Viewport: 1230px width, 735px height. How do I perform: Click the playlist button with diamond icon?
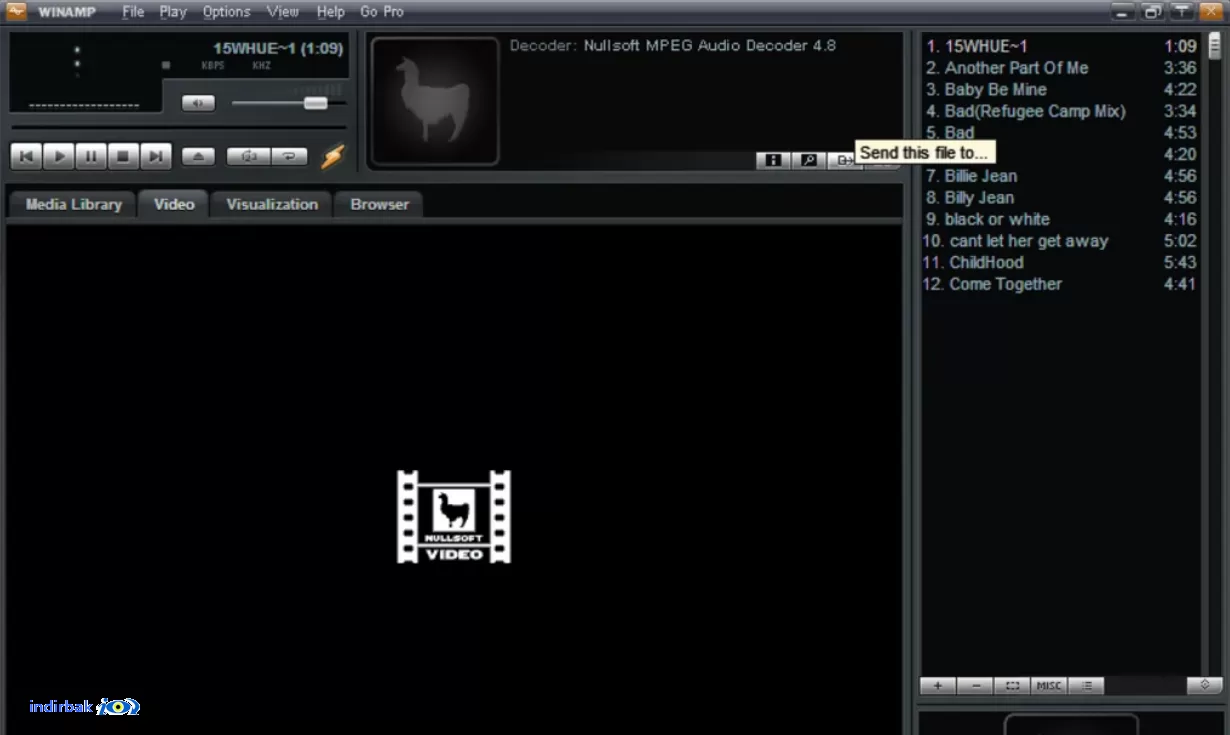[1205, 686]
